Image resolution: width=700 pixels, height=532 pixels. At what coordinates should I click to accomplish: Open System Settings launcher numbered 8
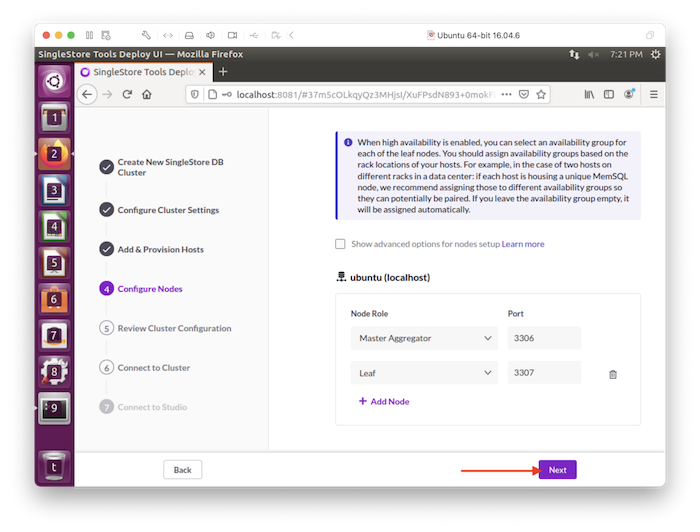(x=54, y=372)
